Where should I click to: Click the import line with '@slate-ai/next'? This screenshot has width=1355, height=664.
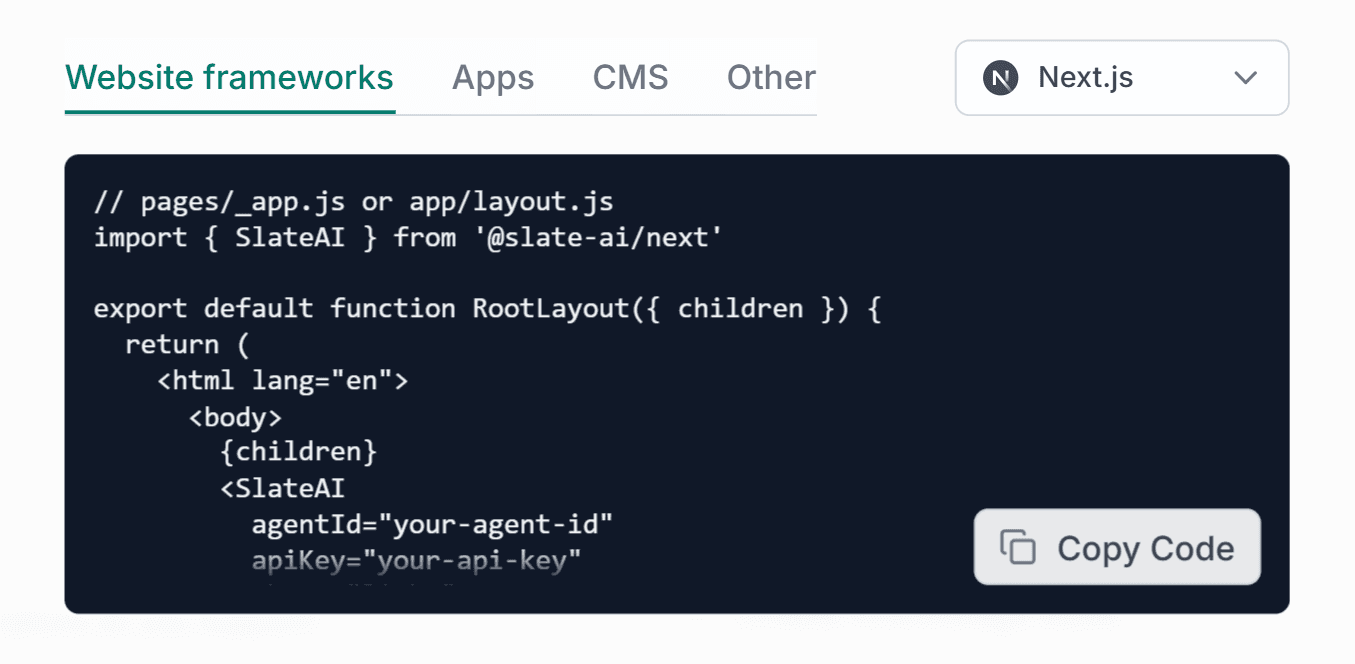[408, 237]
